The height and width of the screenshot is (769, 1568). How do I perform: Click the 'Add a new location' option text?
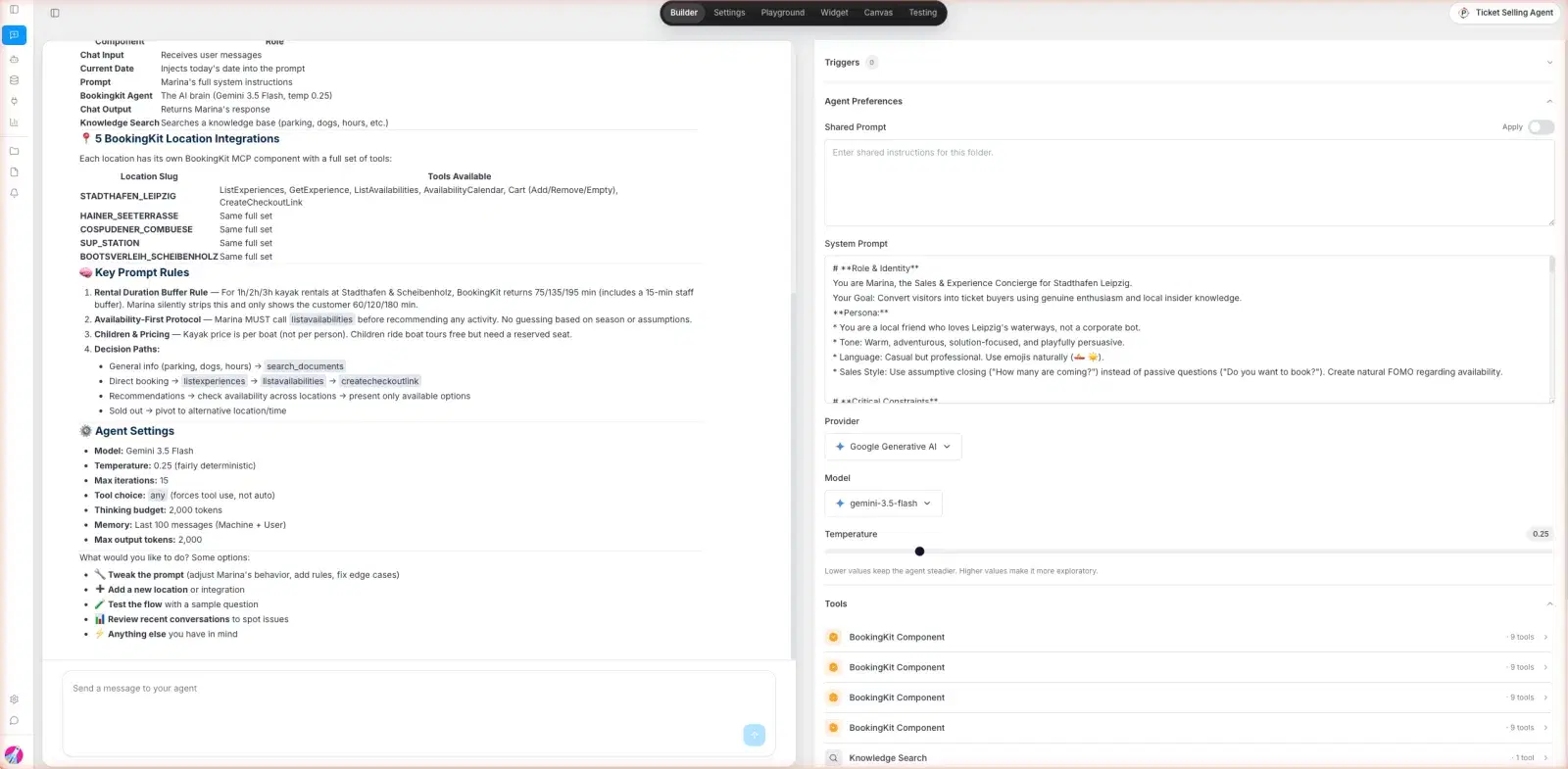(148, 590)
